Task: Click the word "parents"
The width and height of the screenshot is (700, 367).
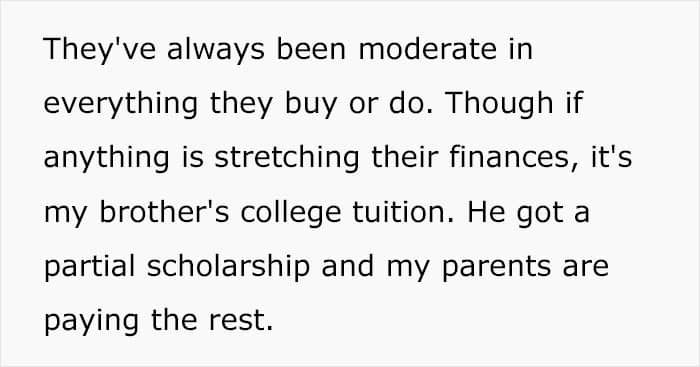Action: pos(496,267)
